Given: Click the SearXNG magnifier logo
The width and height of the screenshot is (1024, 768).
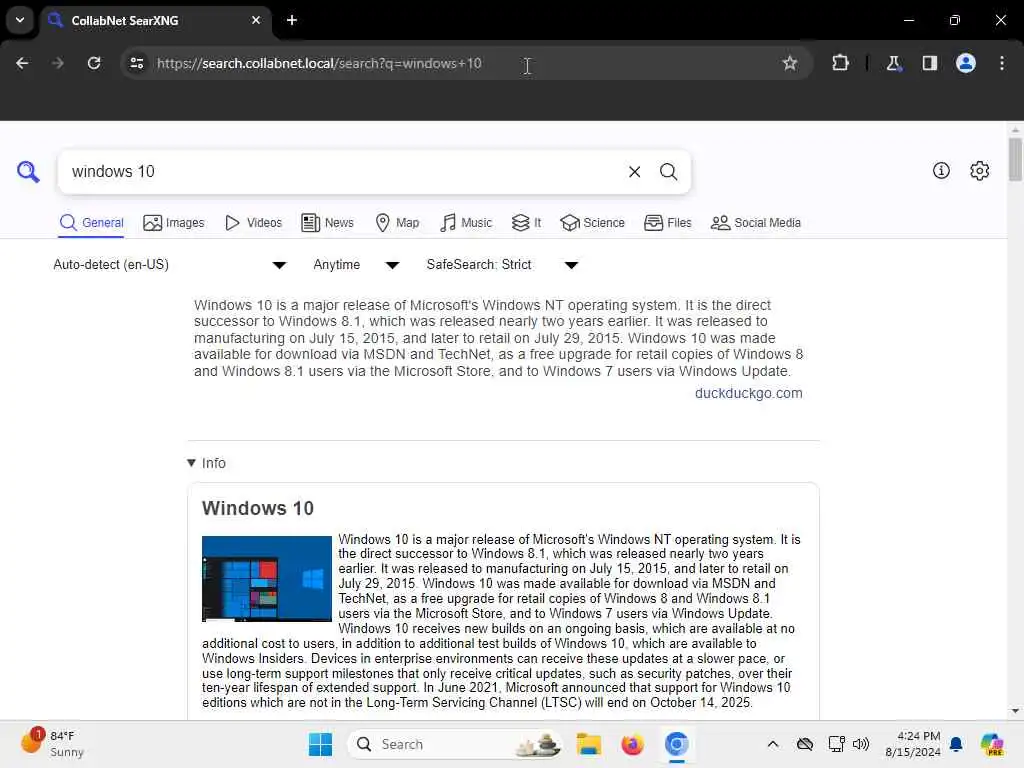Looking at the screenshot, I should point(27,172).
